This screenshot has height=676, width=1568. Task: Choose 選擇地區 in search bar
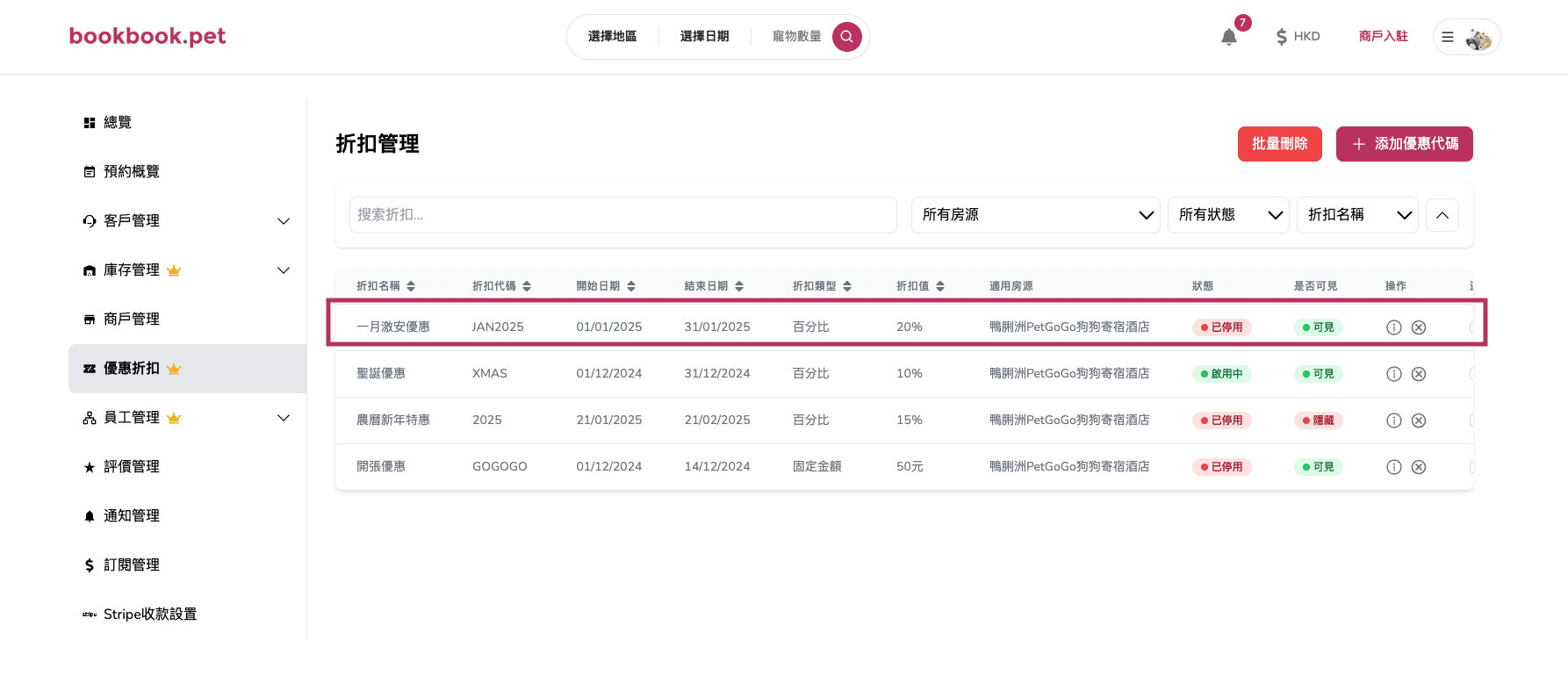click(612, 37)
